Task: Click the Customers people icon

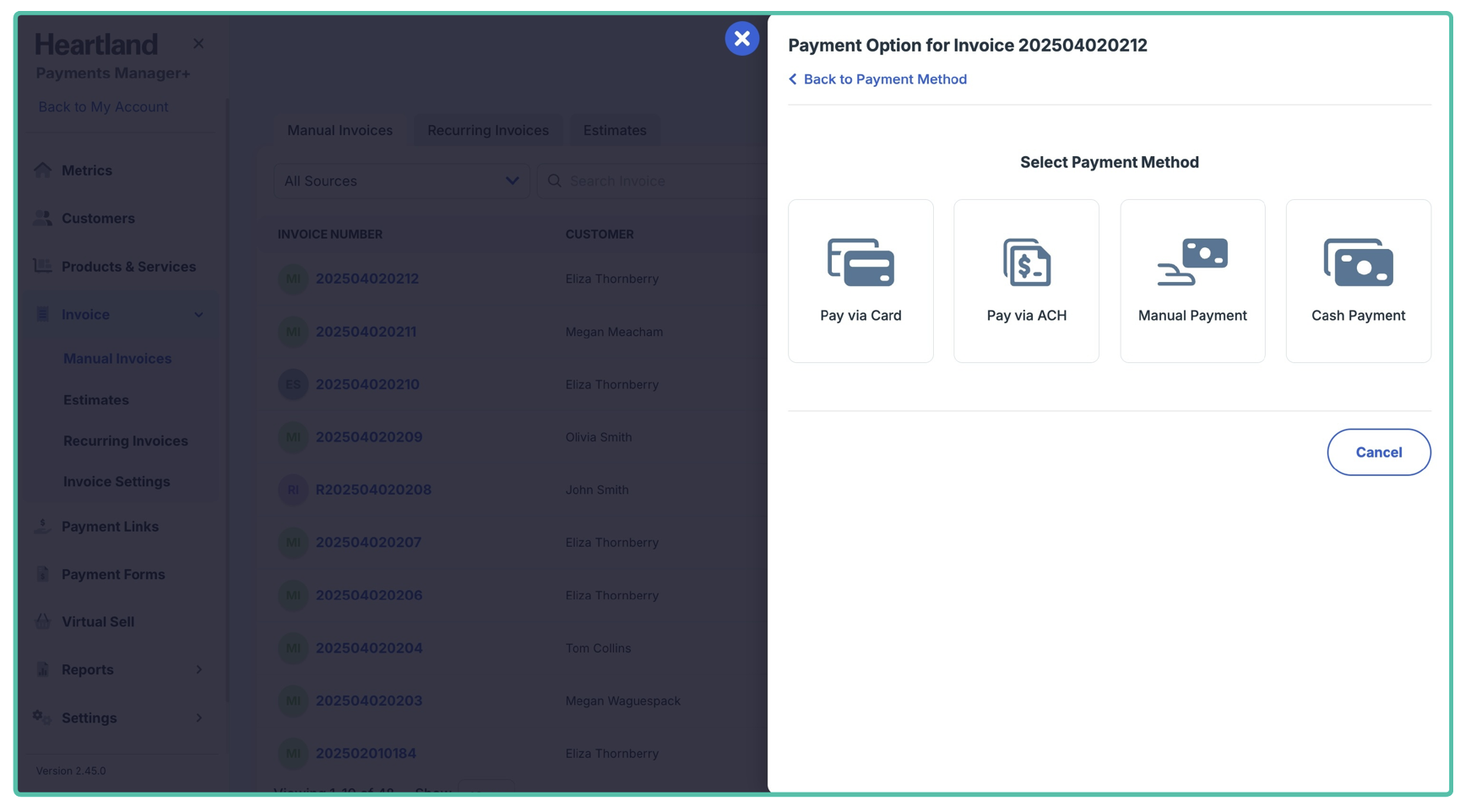Action: (42, 219)
